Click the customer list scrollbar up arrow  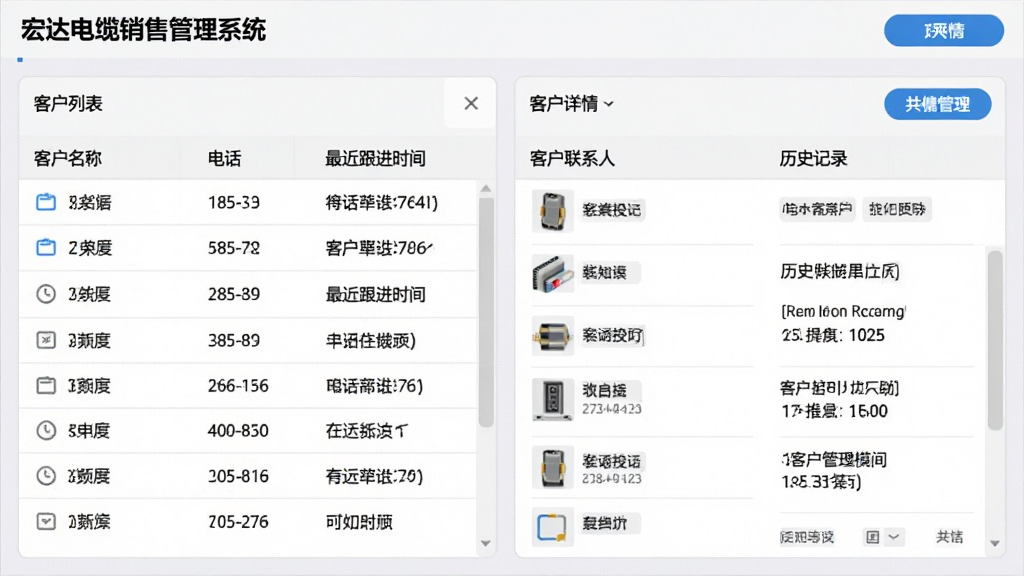[x=486, y=189]
